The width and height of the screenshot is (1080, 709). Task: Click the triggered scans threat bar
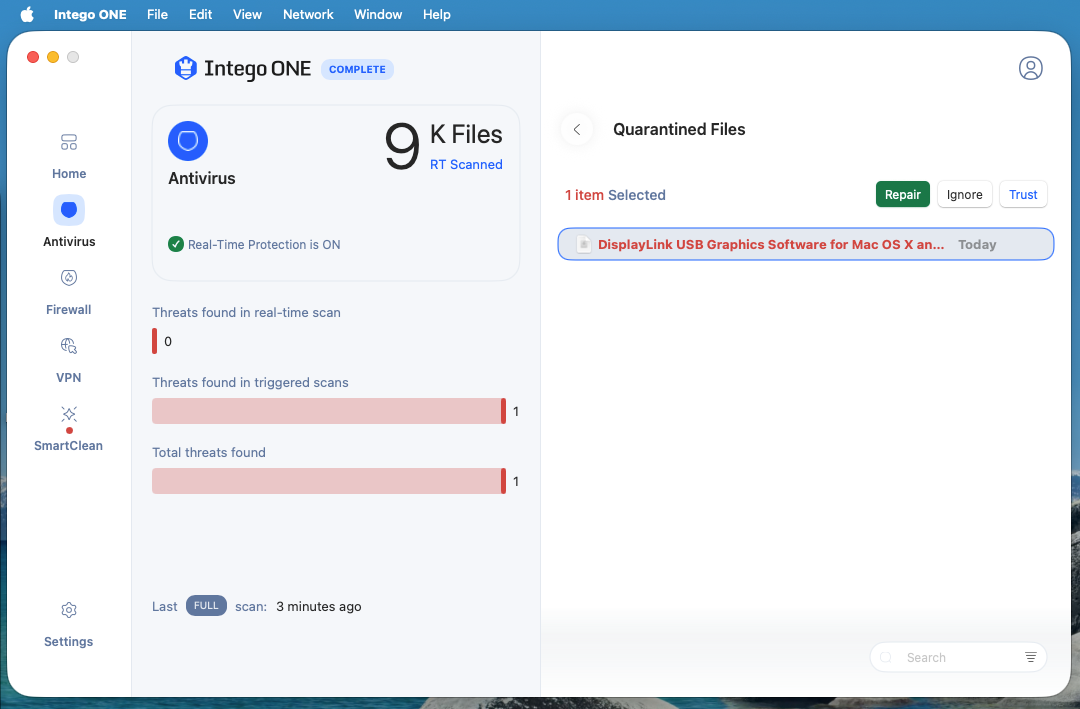(329, 411)
